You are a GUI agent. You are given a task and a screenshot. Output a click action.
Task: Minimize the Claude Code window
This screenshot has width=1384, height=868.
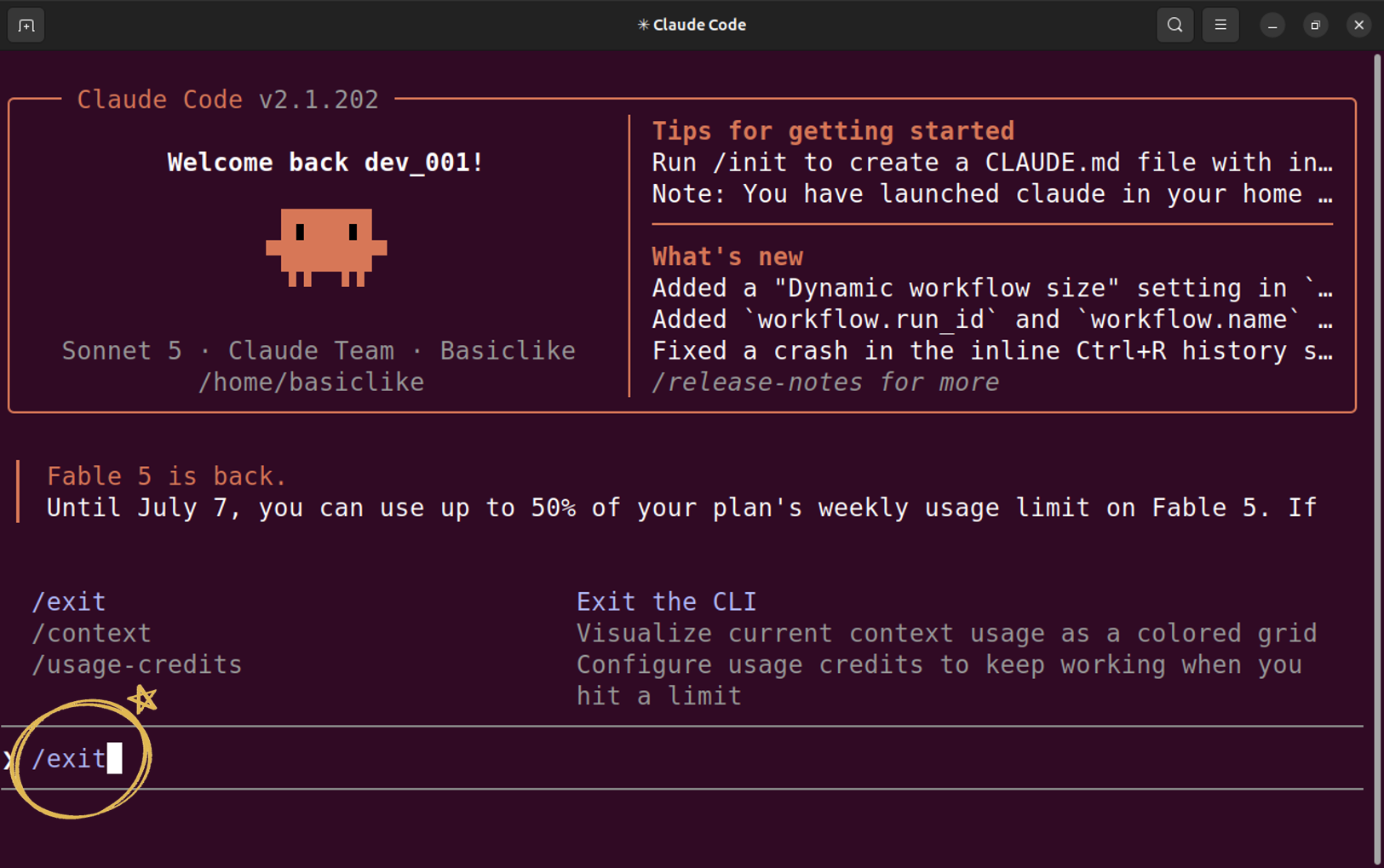1272,26
